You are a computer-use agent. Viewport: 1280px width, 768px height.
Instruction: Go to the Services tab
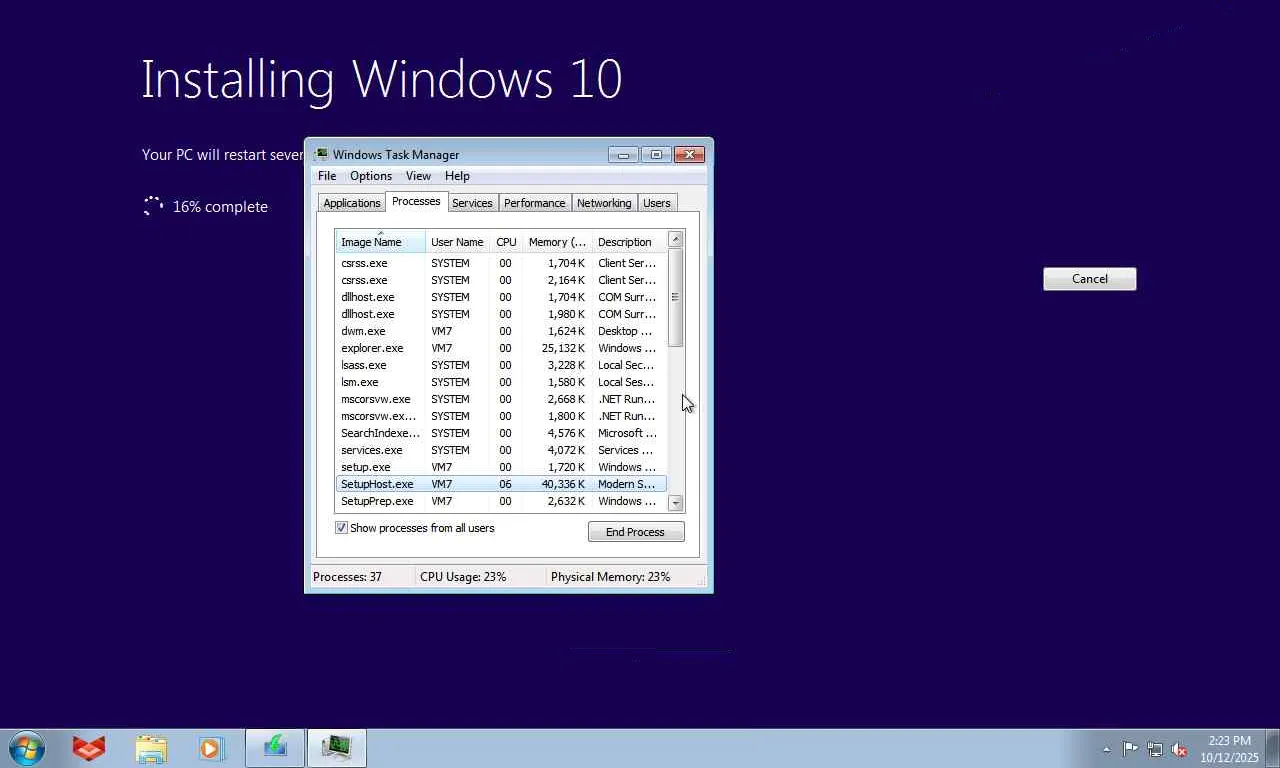pos(472,203)
